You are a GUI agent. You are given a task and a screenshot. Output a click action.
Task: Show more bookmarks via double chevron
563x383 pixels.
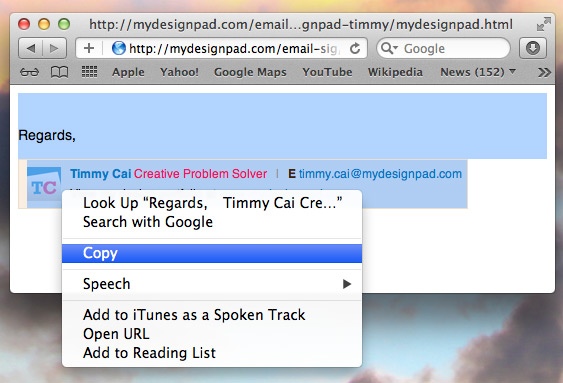(544, 73)
